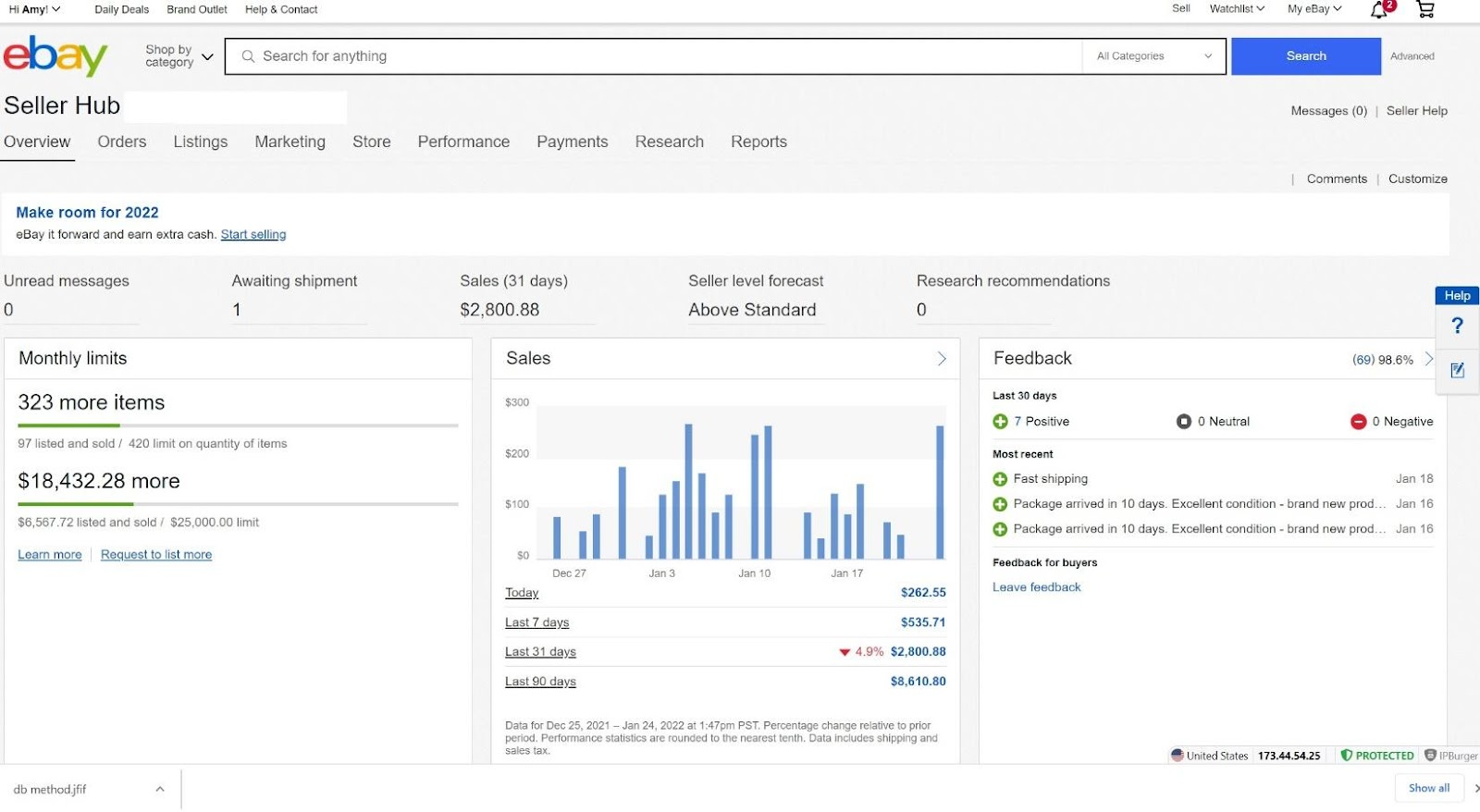This screenshot has width=1480, height=812.
Task: Click the blue Search button
Action: coord(1305,56)
